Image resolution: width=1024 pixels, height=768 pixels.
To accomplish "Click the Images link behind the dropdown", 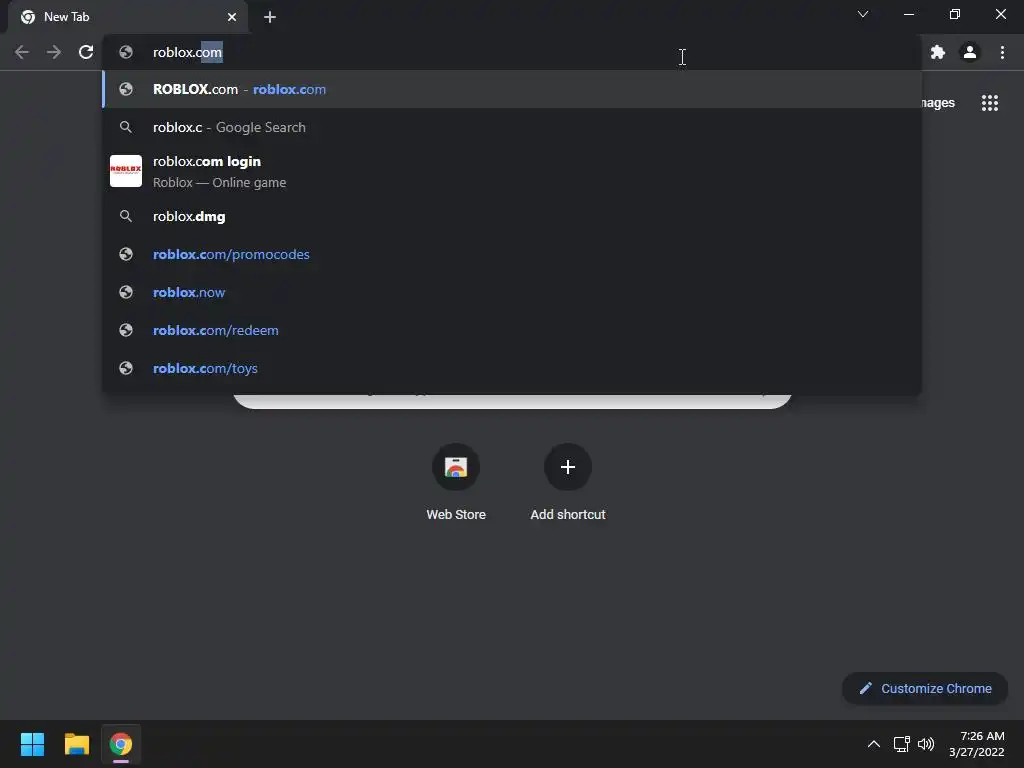I will 938,103.
